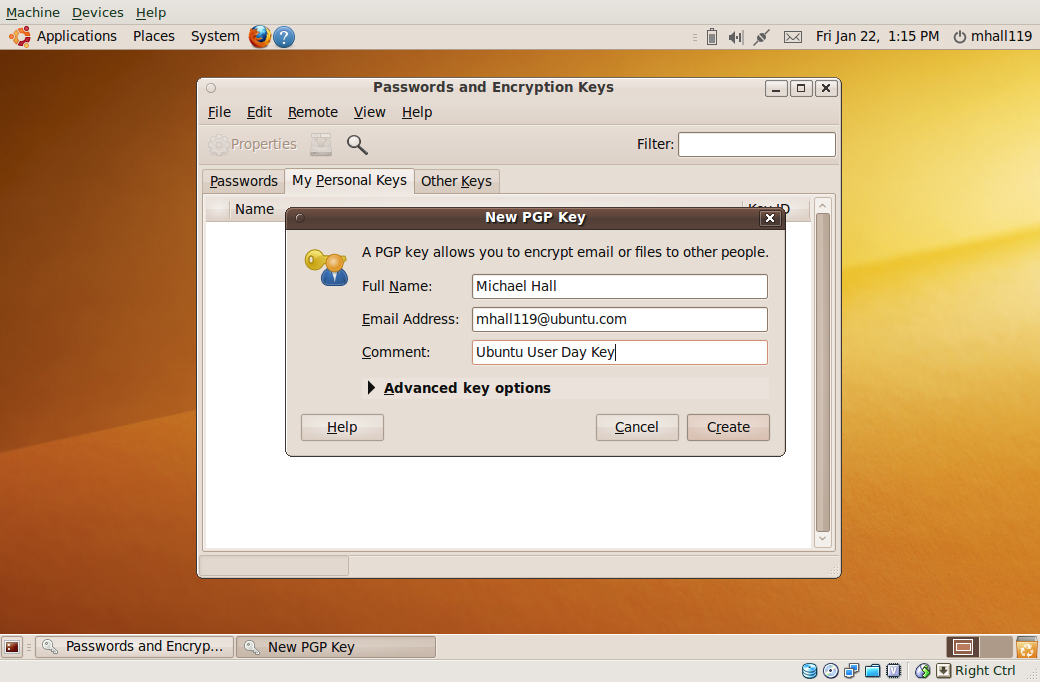Click Help in the New PGP Key dialog

coord(341,427)
